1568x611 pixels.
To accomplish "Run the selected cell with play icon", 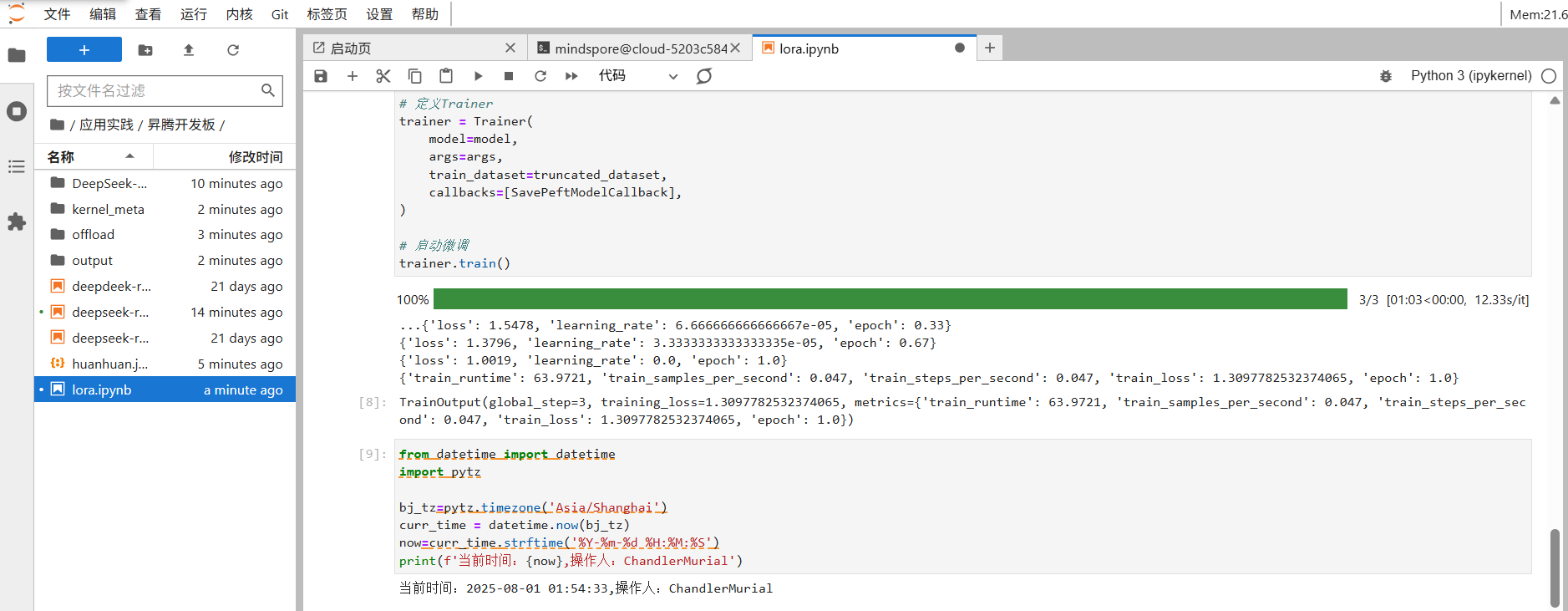I will point(478,76).
